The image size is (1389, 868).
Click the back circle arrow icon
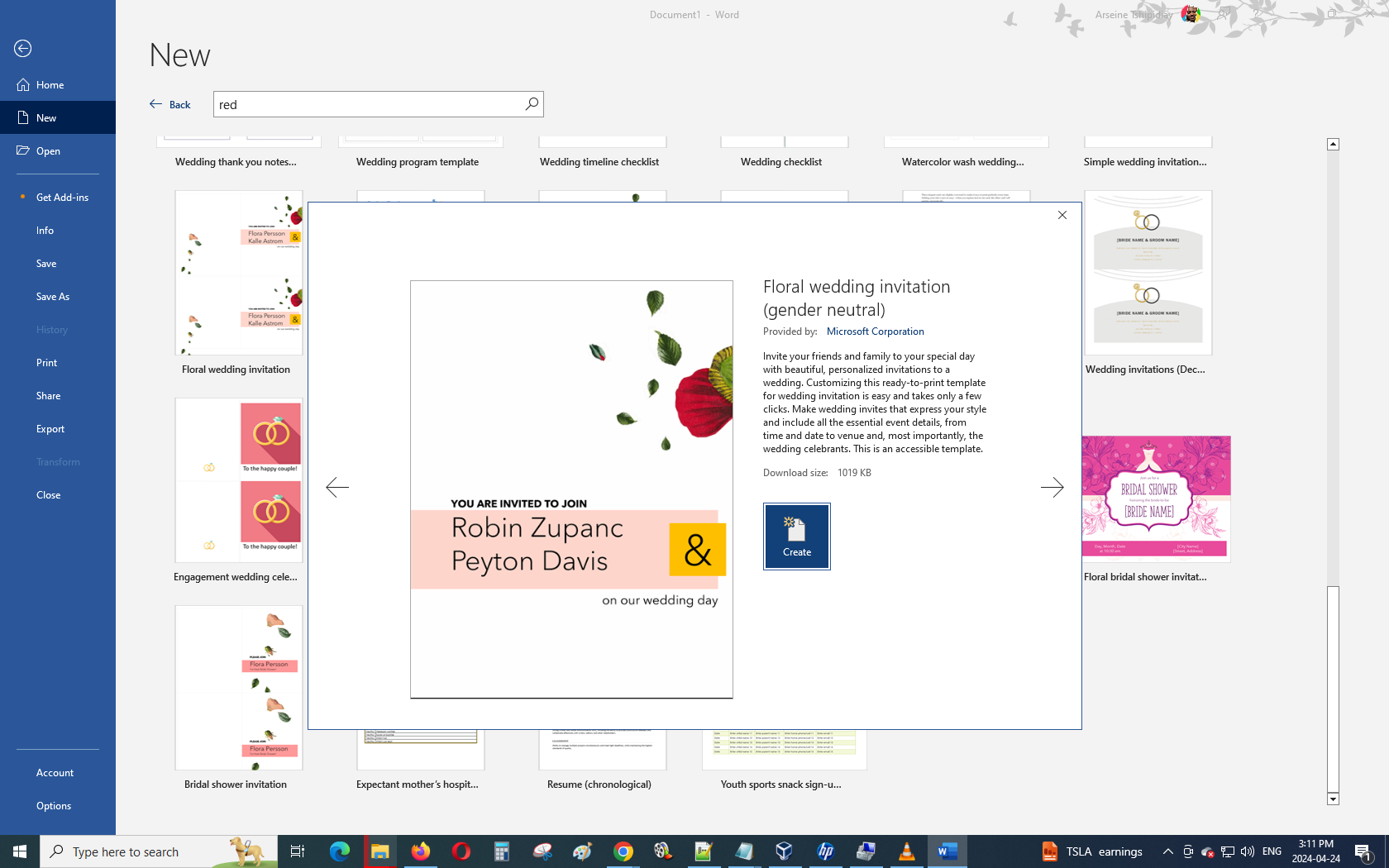click(x=23, y=49)
